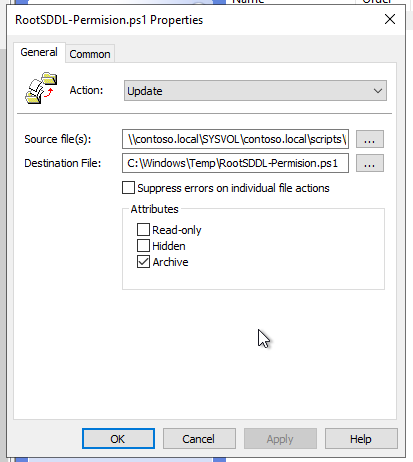Browse for destination file with ellipsis button
Viewport: 413px width, 462px height.
[x=370, y=163]
